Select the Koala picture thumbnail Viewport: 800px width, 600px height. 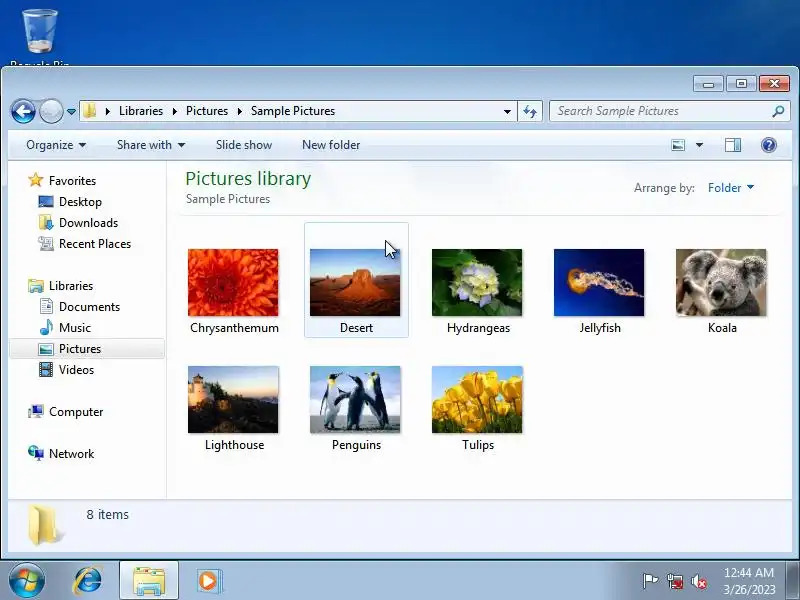coord(721,283)
